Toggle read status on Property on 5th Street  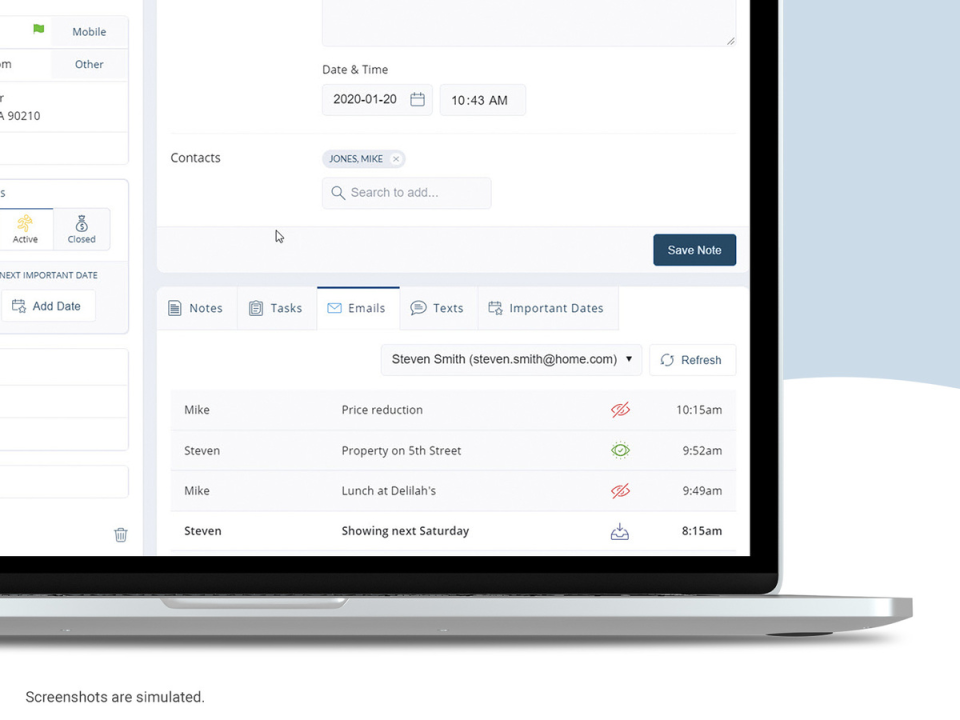click(620, 450)
